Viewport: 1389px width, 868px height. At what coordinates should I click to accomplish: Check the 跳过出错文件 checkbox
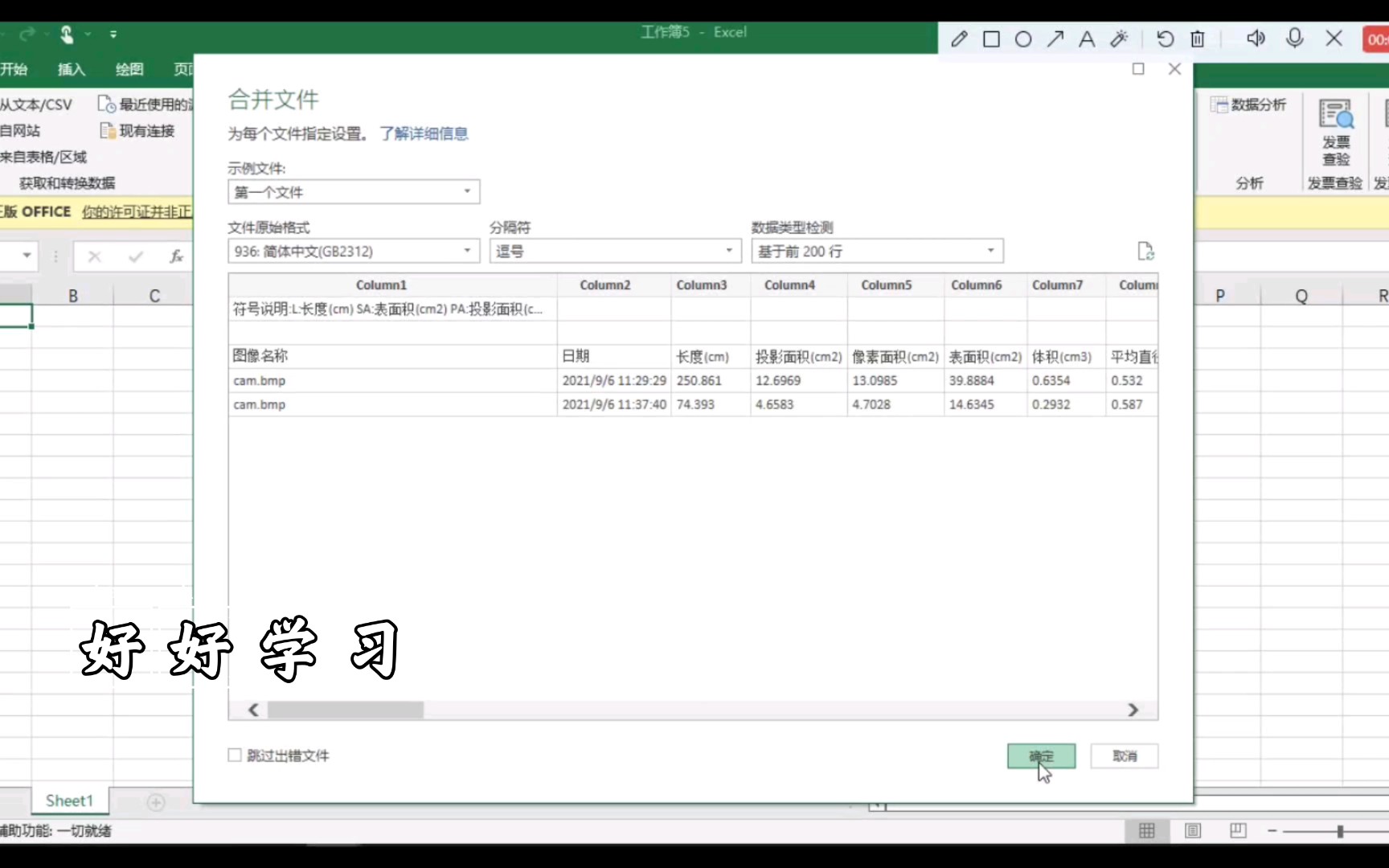pos(234,755)
